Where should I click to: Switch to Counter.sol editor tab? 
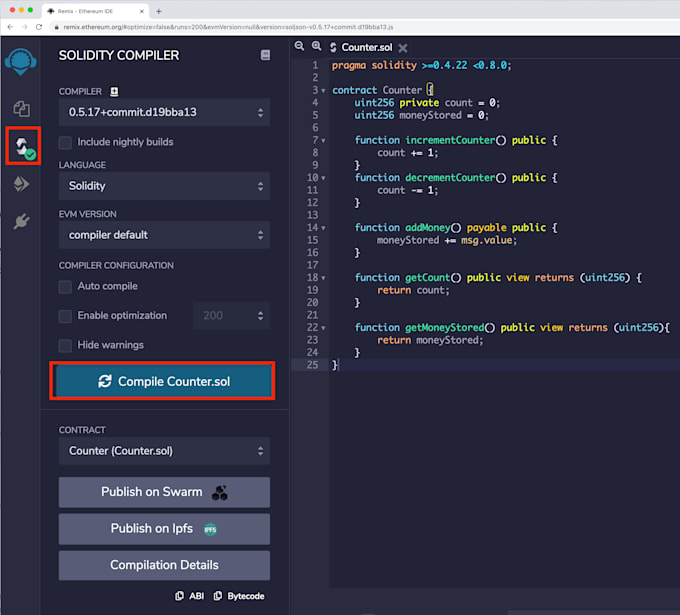pyautogui.click(x=366, y=47)
